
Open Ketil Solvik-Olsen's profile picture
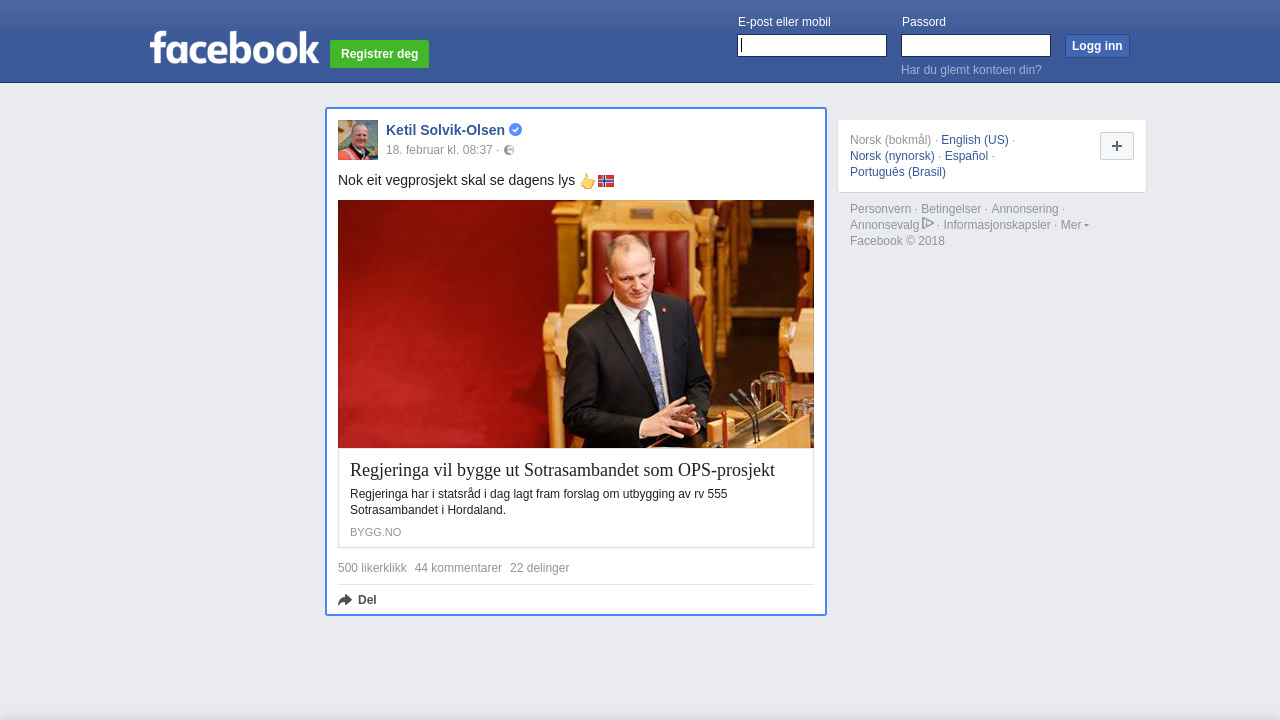coord(358,140)
